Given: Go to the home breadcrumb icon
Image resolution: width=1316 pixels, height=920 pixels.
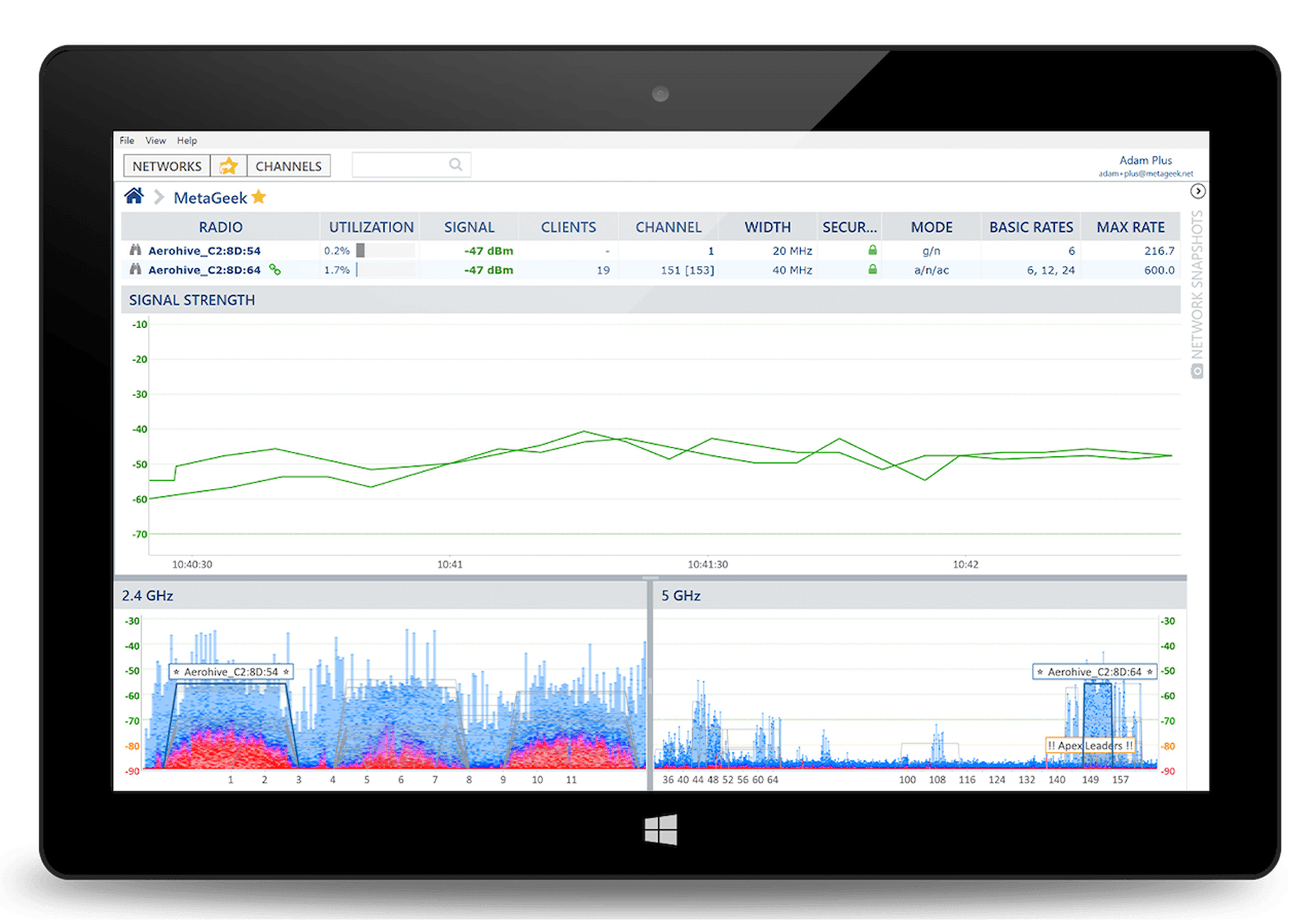Looking at the screenshot, I should [134, 197].
